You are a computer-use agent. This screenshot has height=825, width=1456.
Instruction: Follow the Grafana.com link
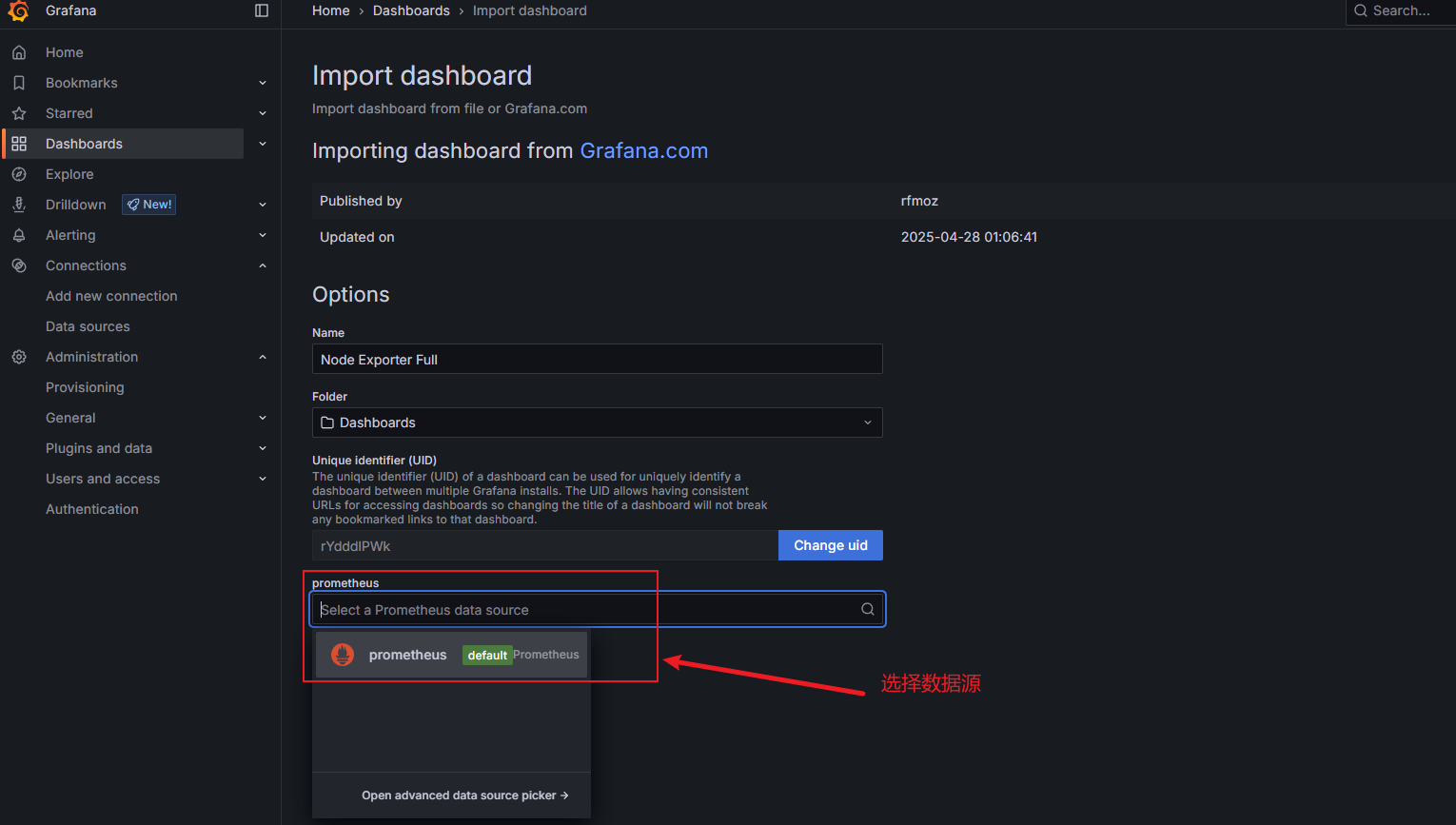click(x=643, y=151)
